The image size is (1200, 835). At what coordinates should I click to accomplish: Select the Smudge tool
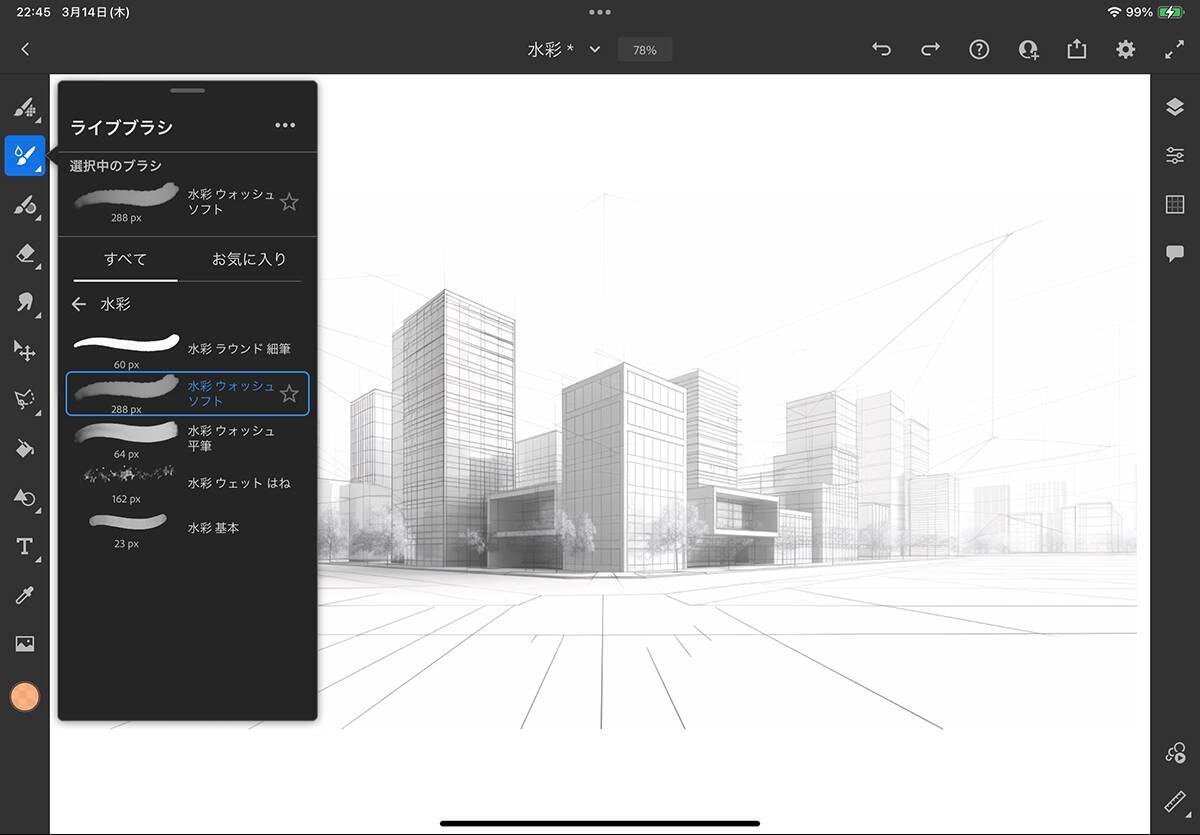click(x=25, y=302)
